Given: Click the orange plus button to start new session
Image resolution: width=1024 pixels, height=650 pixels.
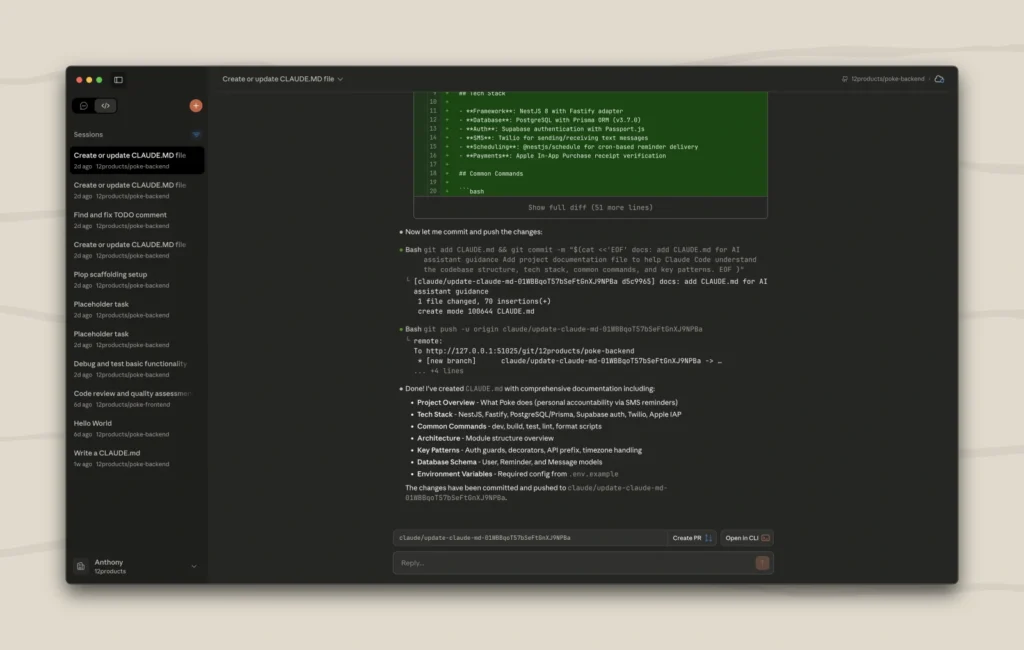Looking at the screenshot, I should [x=196, y=105].
